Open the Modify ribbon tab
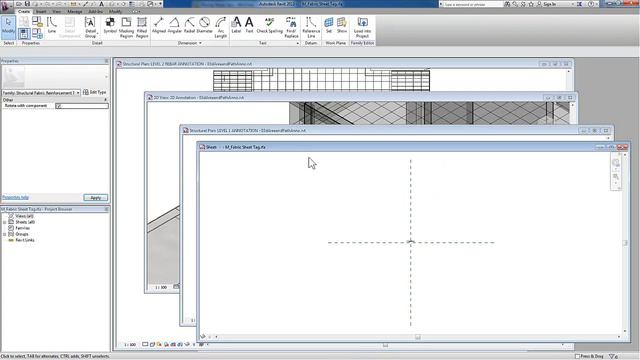The height and width of the screenshot is (360, 640). tap(115, 11)
